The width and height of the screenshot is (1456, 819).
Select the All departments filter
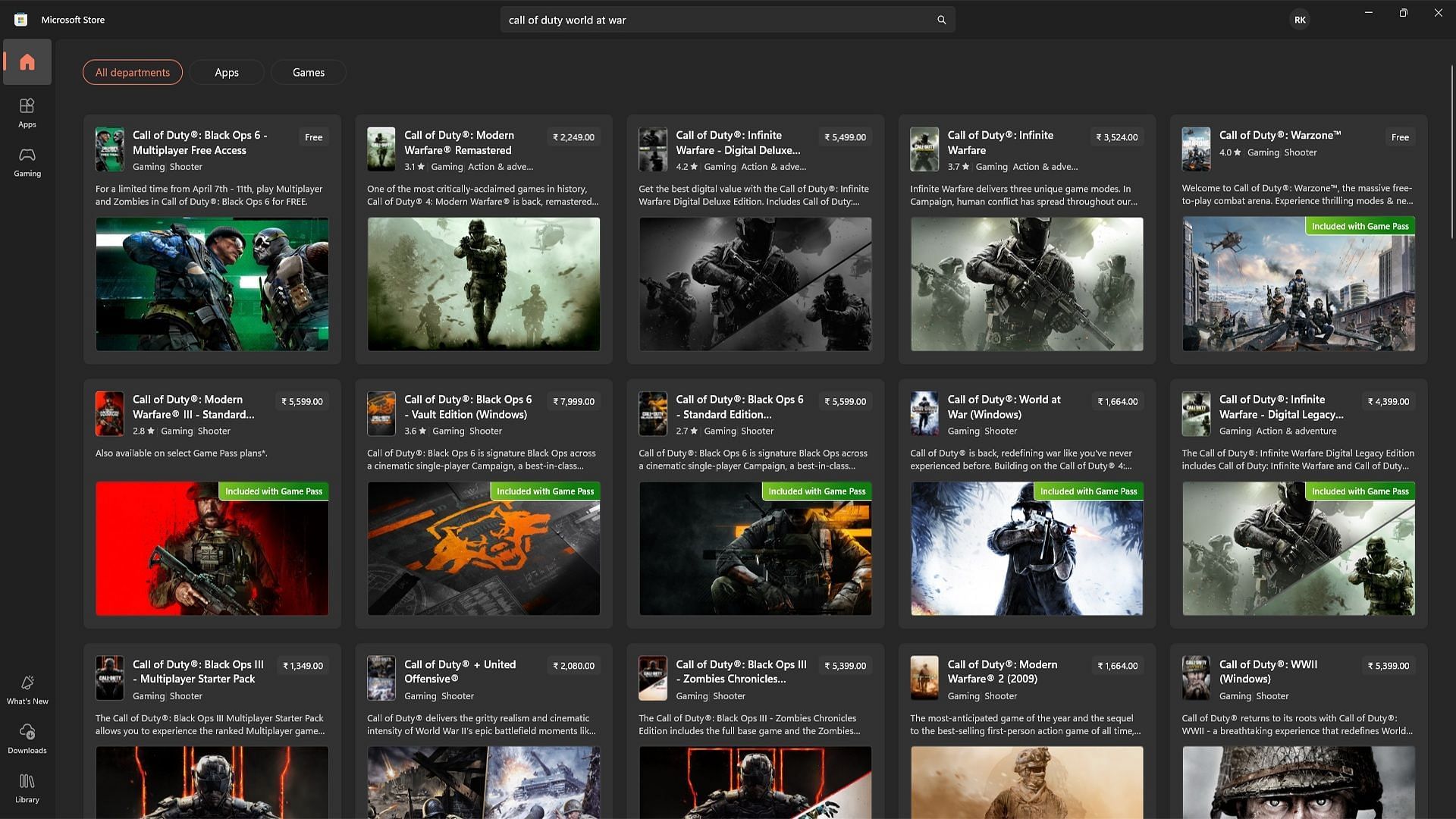[133, 72]
